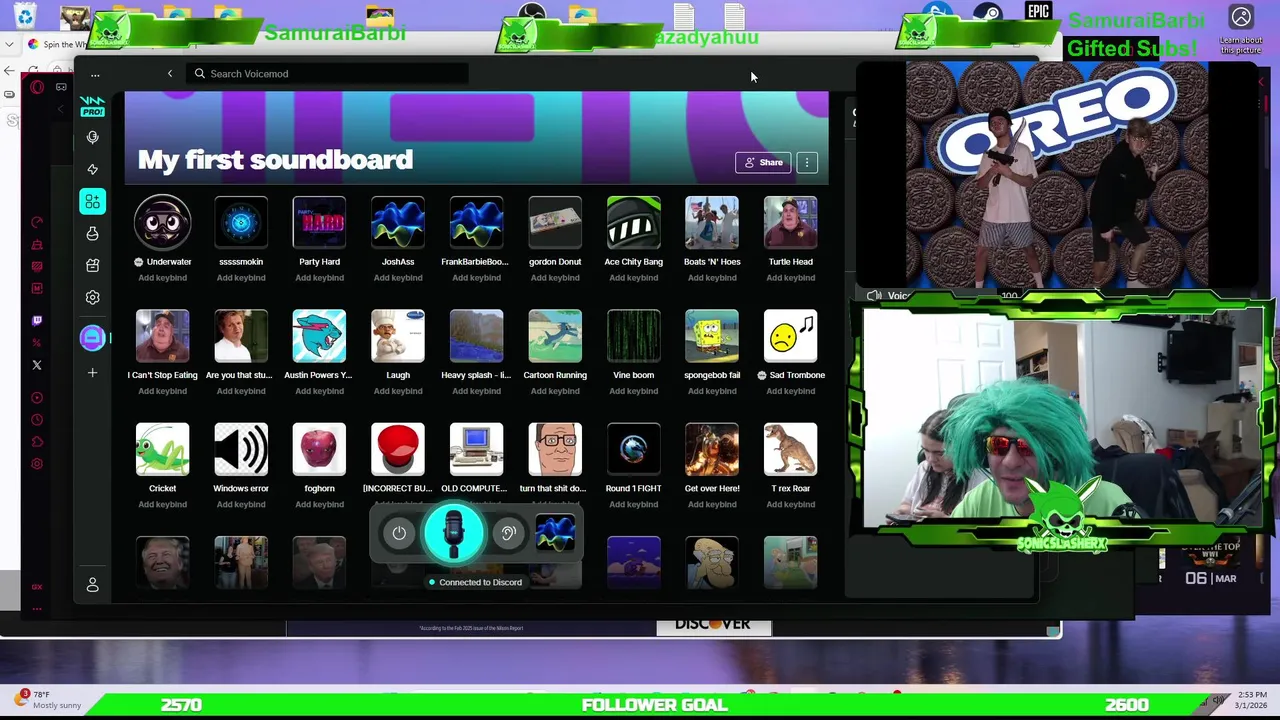Open the account profile icon at sidebar bottom
Viewport: 1280px width, 720px height.
point(92,585)
